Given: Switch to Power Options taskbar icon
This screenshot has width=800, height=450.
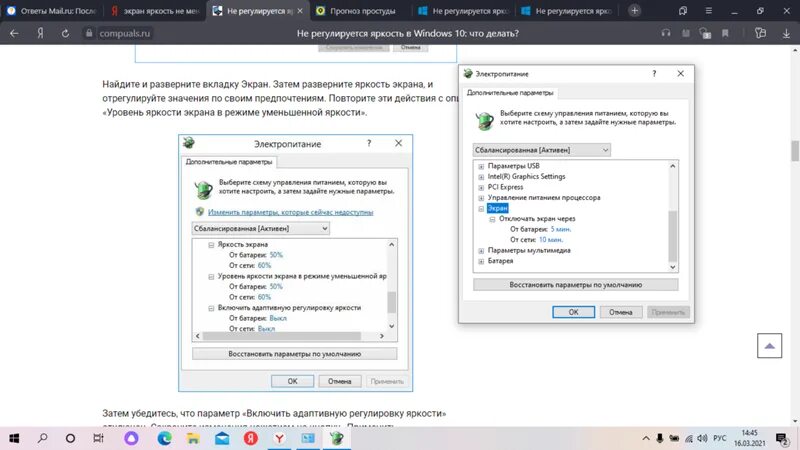Looking at the screenshot, I should (337, 438).
